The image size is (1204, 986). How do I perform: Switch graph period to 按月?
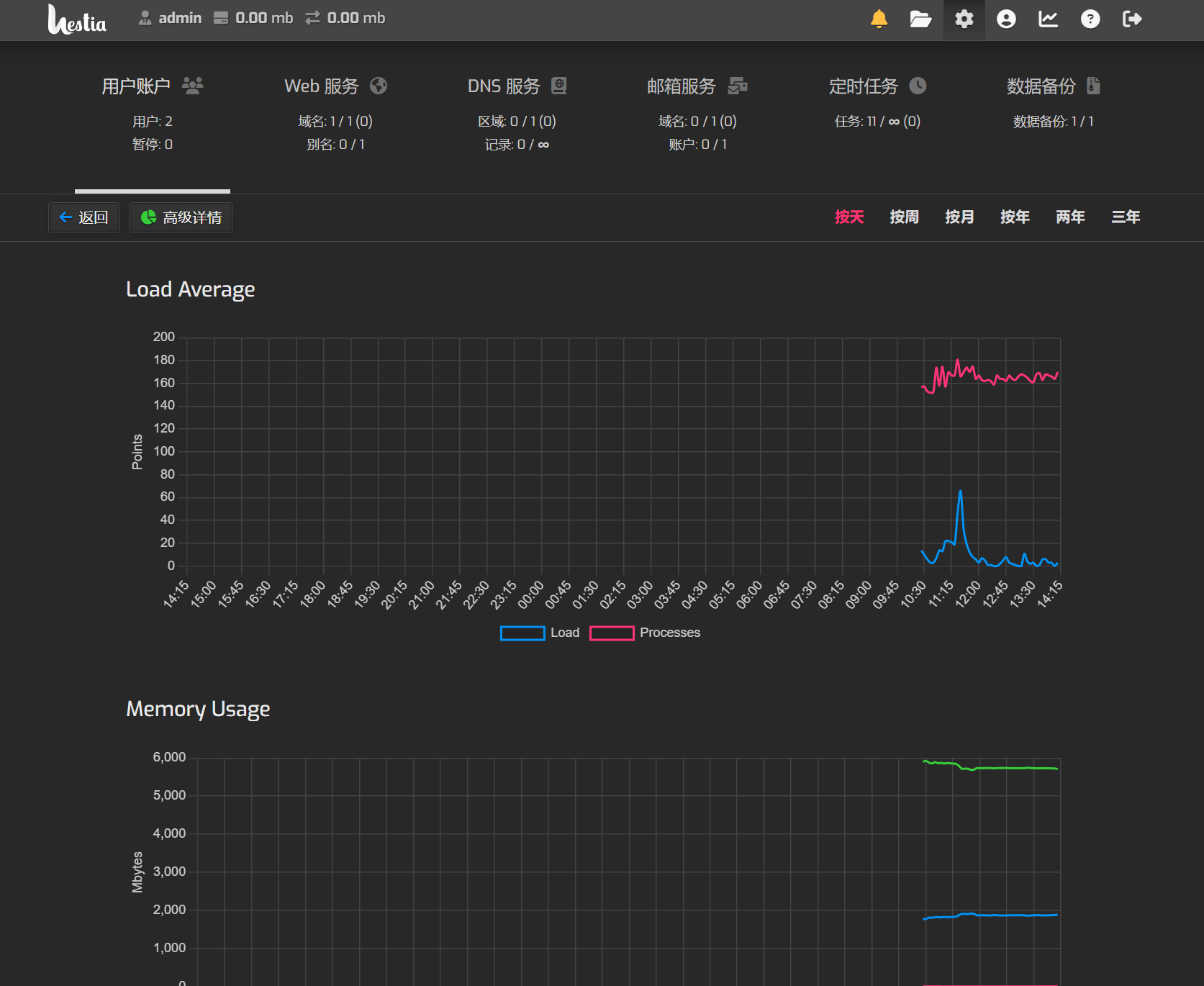click(x=959, y=217)
